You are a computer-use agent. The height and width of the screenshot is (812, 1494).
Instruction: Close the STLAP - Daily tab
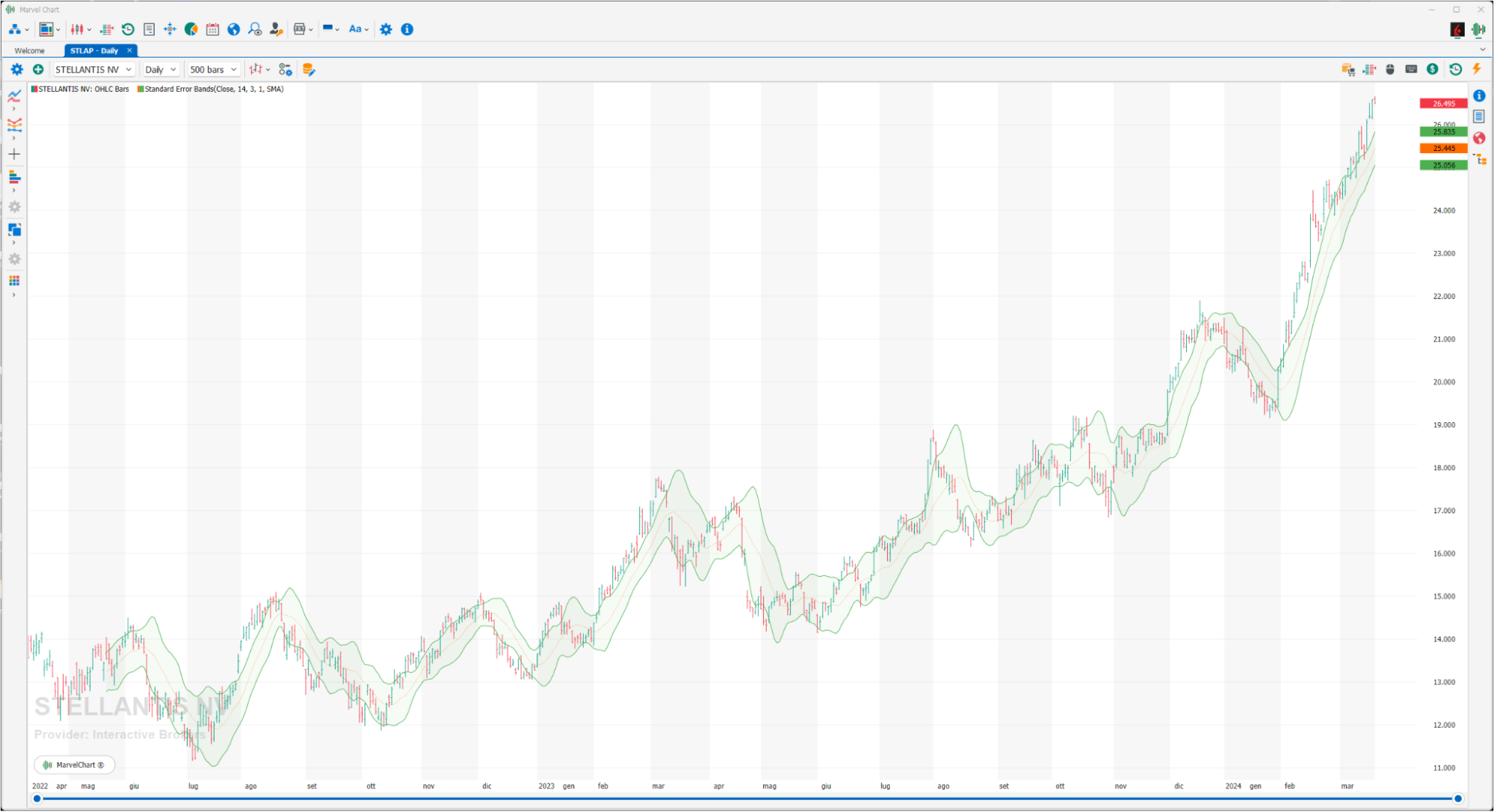pos(129,51)
